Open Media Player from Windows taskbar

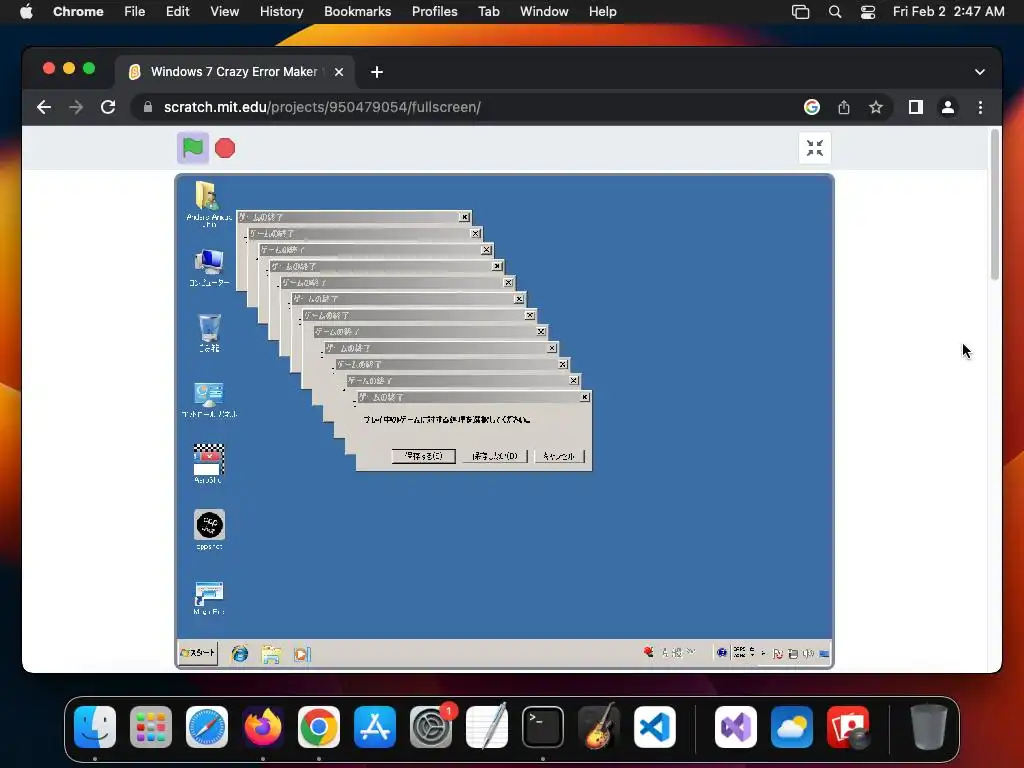point(302,653)
